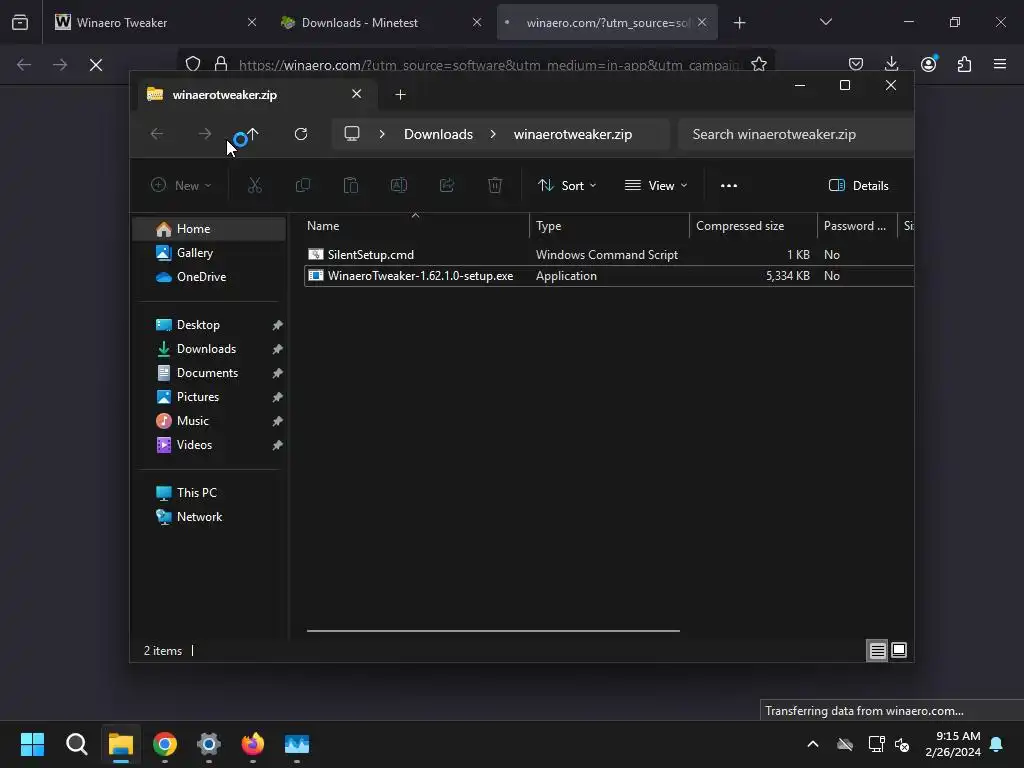Open the New item dropdown
This screenshot has width=1024, height=768.
(x=181, y=185)
